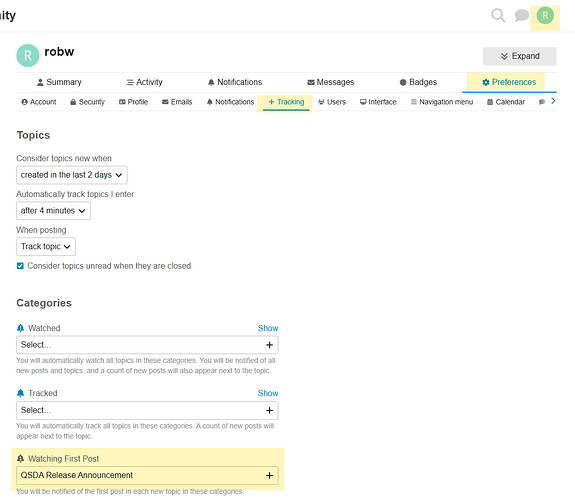575x500 pixels.
Task: Open the search magnifier icon
Action: (x=498, y=15)
